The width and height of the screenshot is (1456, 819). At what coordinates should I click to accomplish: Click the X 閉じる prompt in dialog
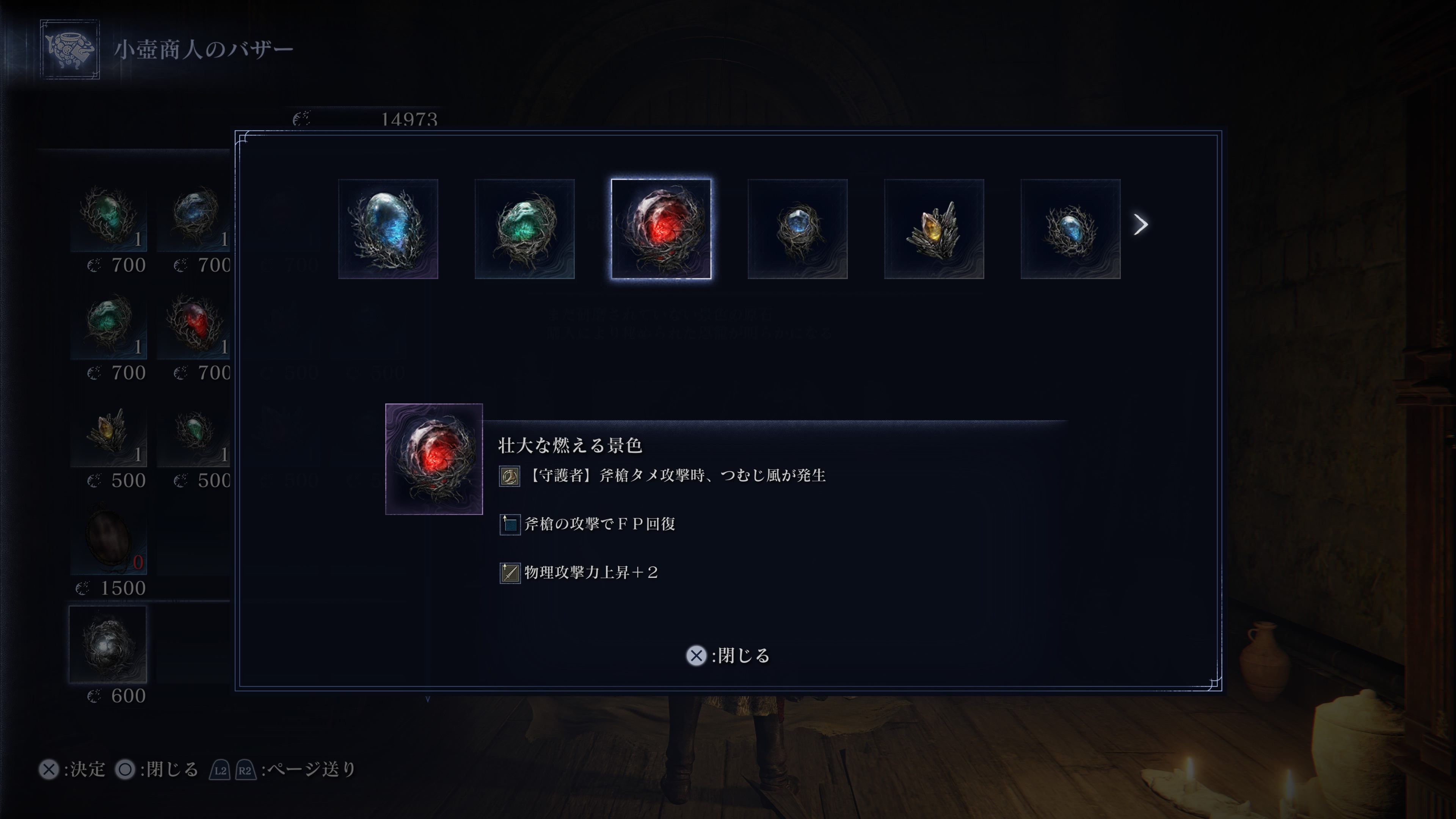click(728, 656)
